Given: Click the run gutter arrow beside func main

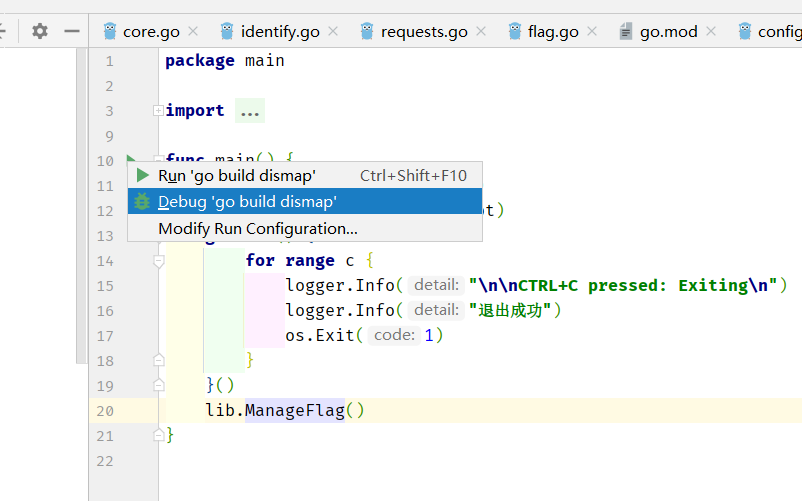Looking at the screenshot, I should [131, 160].
